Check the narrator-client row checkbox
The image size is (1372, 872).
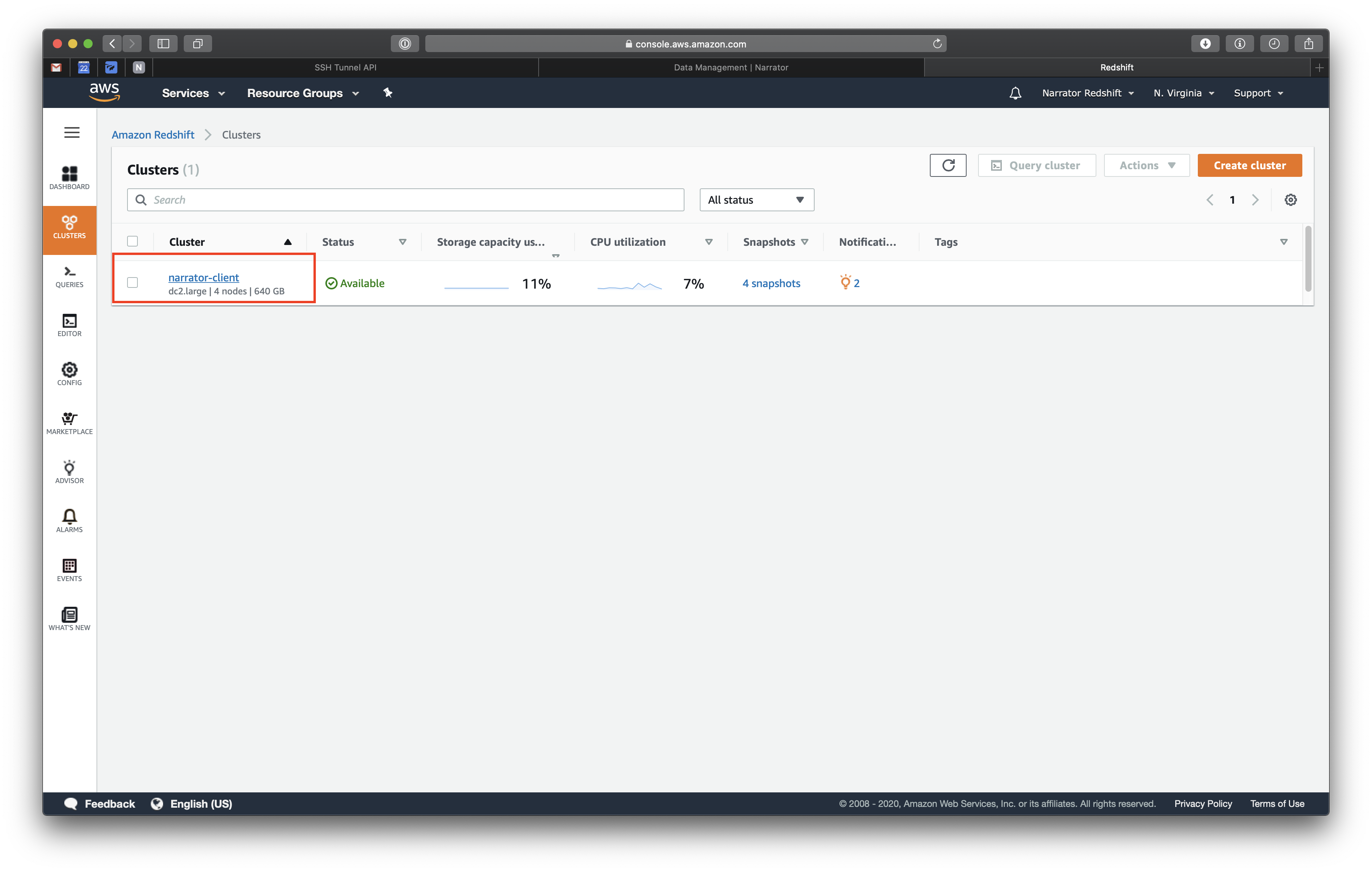[133, 283]
